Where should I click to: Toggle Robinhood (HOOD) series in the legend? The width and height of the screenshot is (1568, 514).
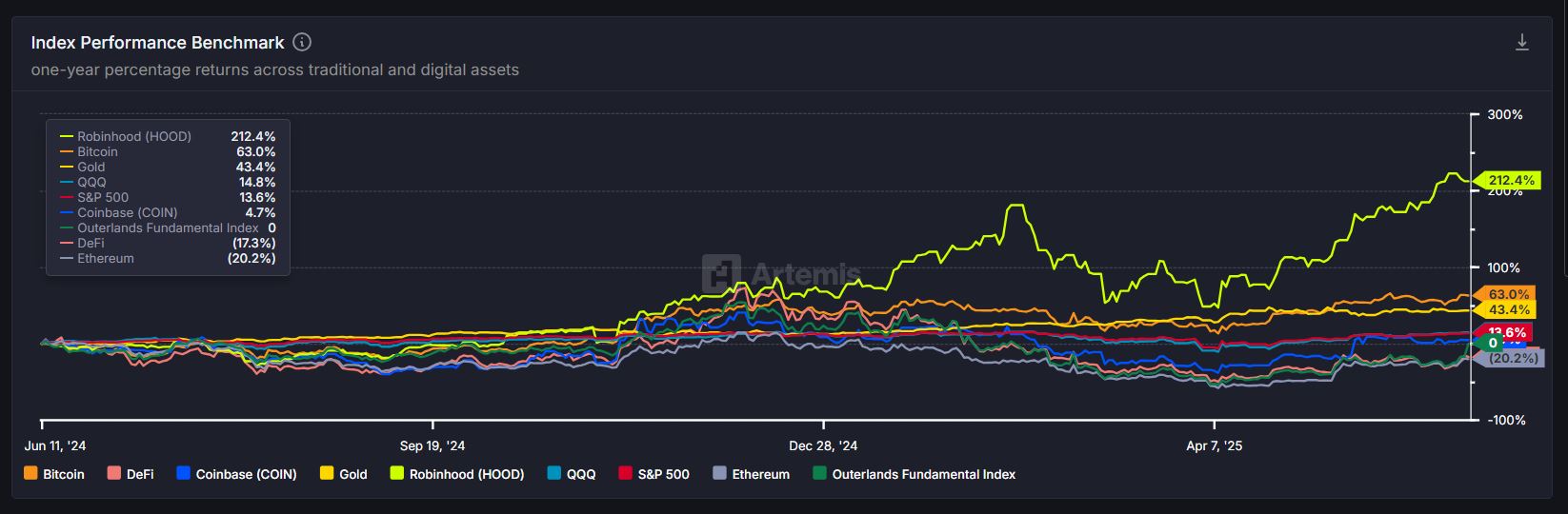click(x=457, y=474)
